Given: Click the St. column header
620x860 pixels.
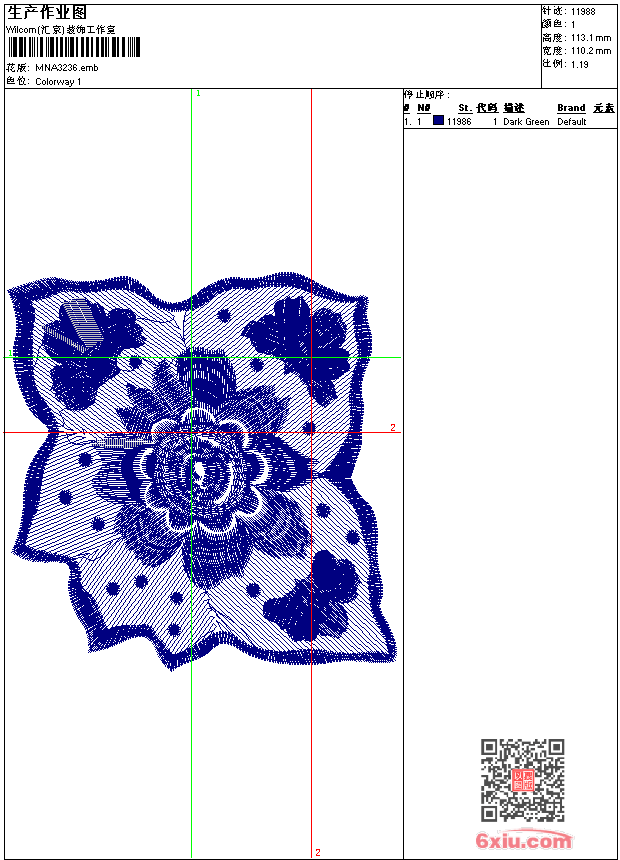Looking at the screenshot, I should [x=465, y=108].
